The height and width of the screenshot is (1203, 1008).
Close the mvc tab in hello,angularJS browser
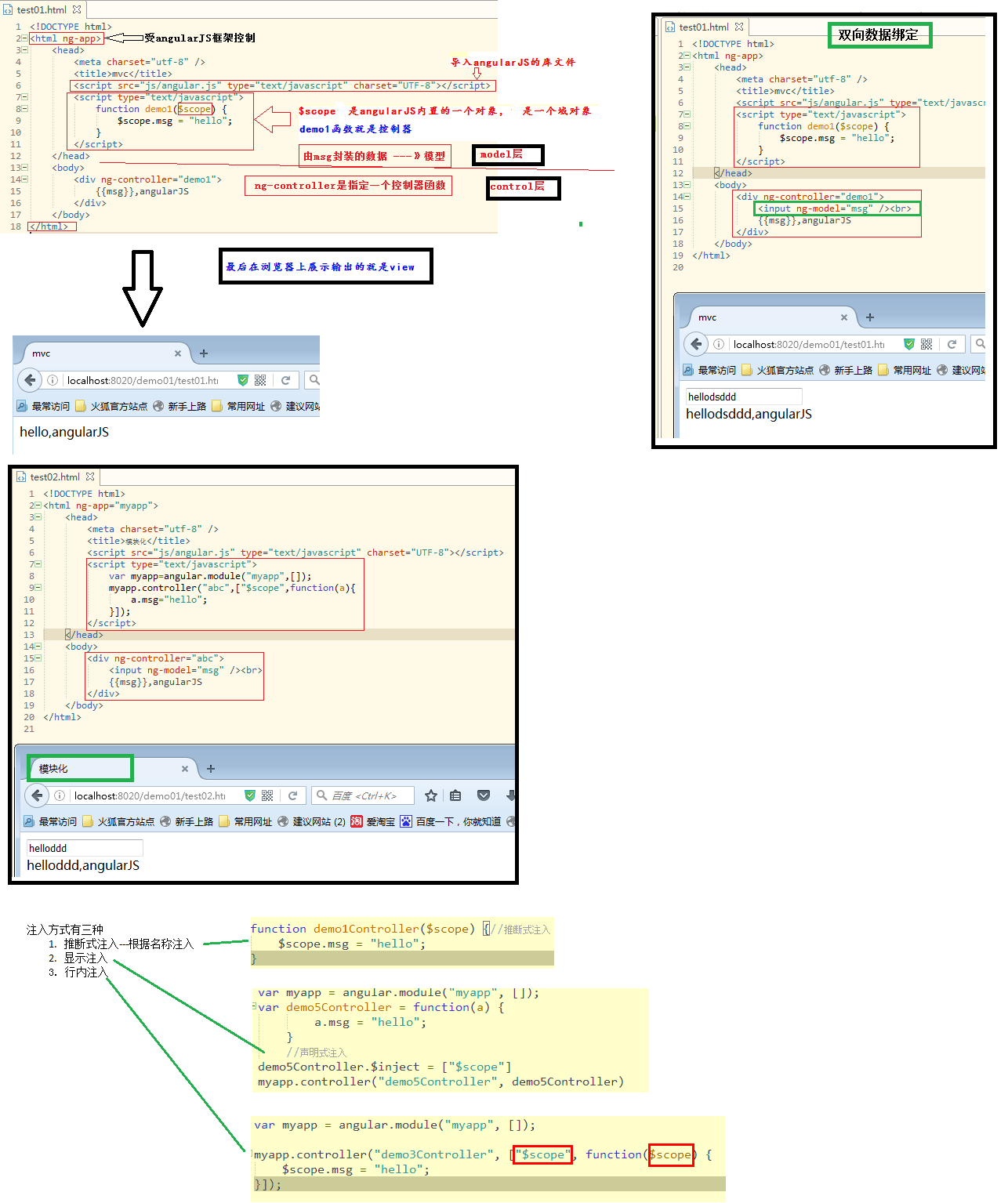[x=178, y=353]
